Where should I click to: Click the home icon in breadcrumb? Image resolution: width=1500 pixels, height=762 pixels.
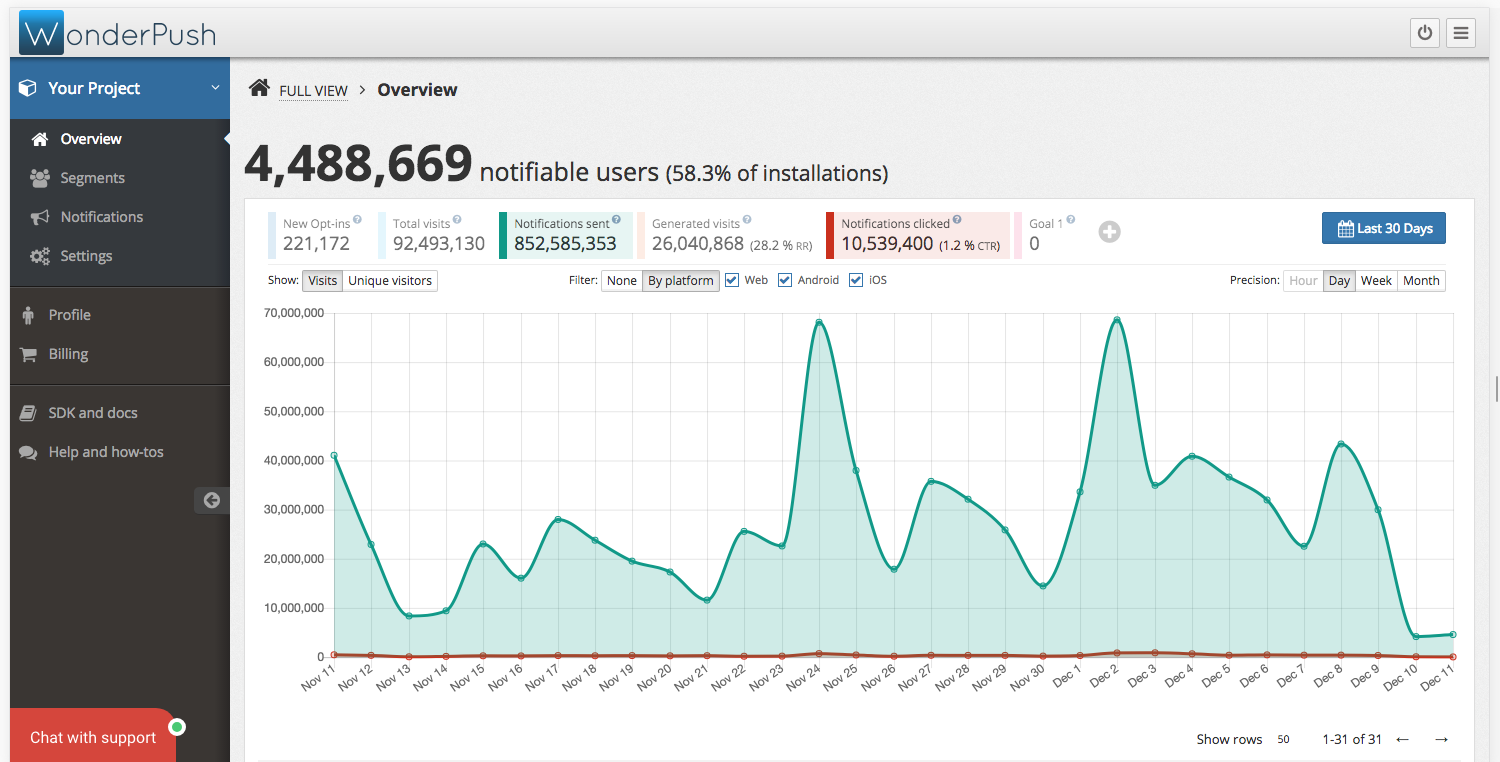click(259, 88)
